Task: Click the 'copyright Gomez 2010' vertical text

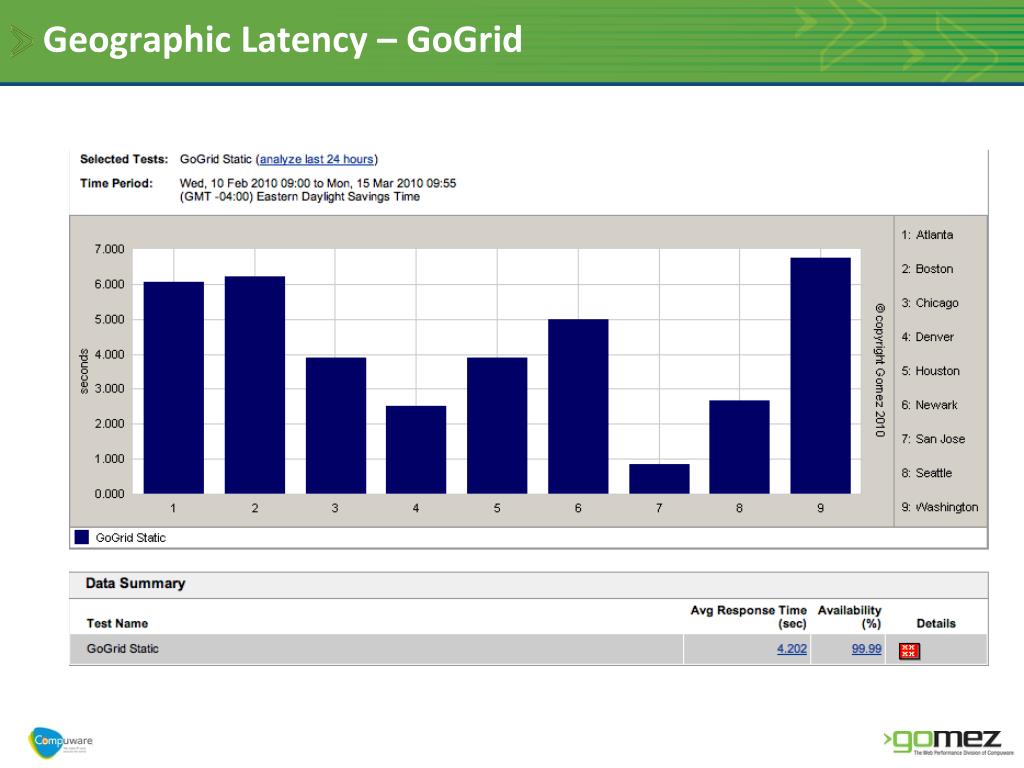Action: click(x=880, y=370)
